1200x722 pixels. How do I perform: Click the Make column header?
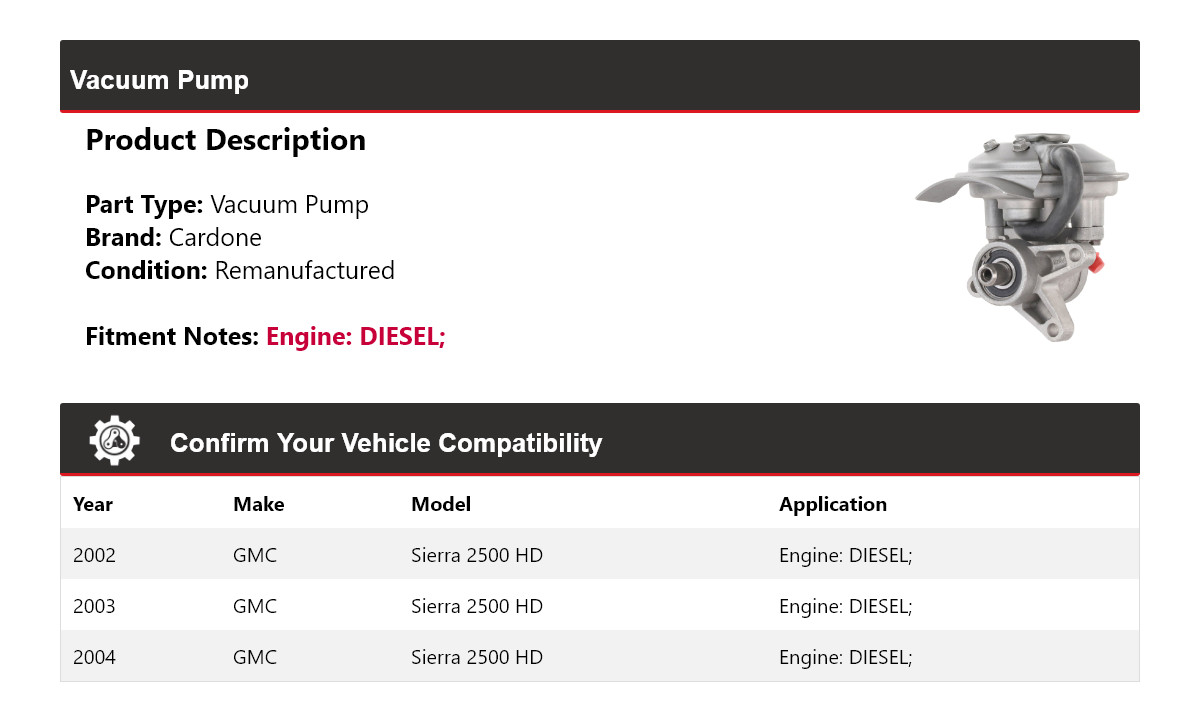click(x=258, y=504)
